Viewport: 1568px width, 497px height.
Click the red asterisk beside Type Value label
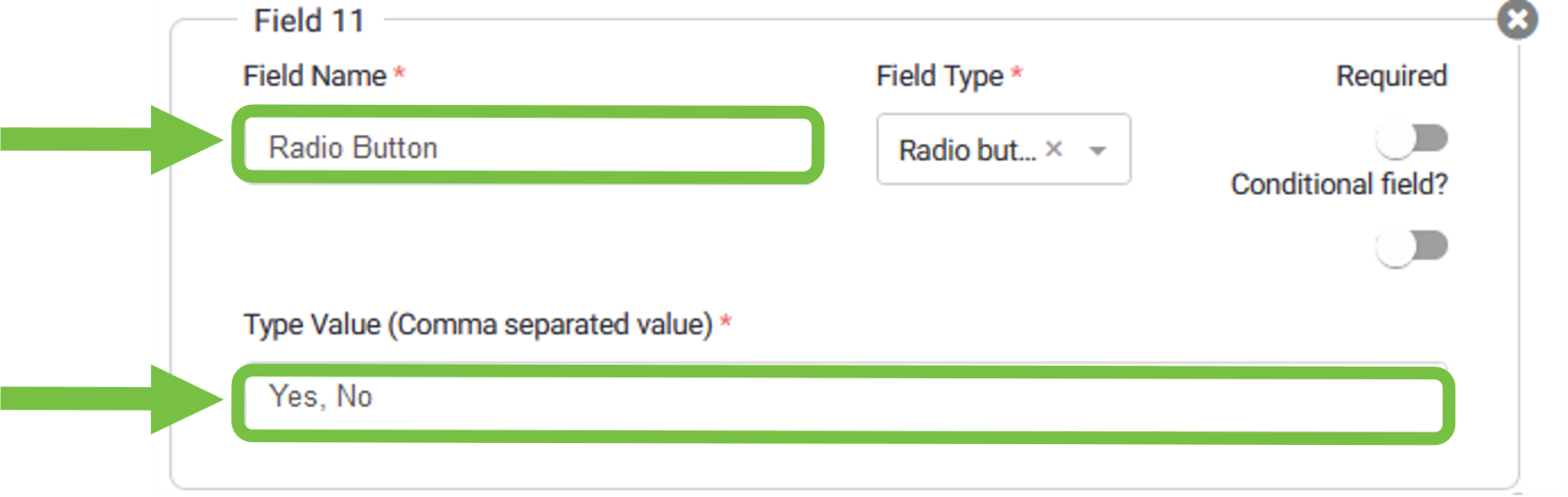coord(726,321)
